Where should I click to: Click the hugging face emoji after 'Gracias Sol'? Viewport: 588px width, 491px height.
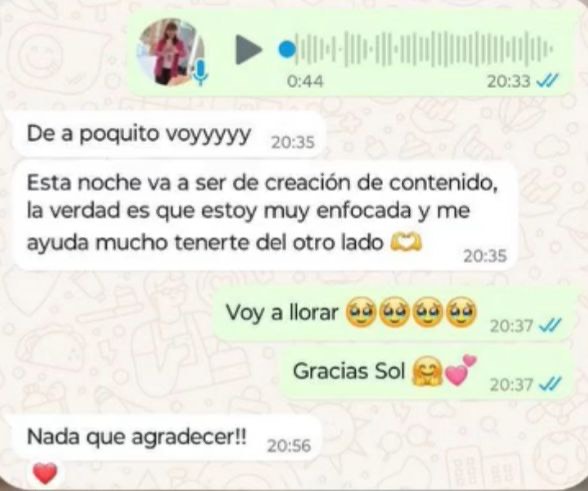pos(427,371)
